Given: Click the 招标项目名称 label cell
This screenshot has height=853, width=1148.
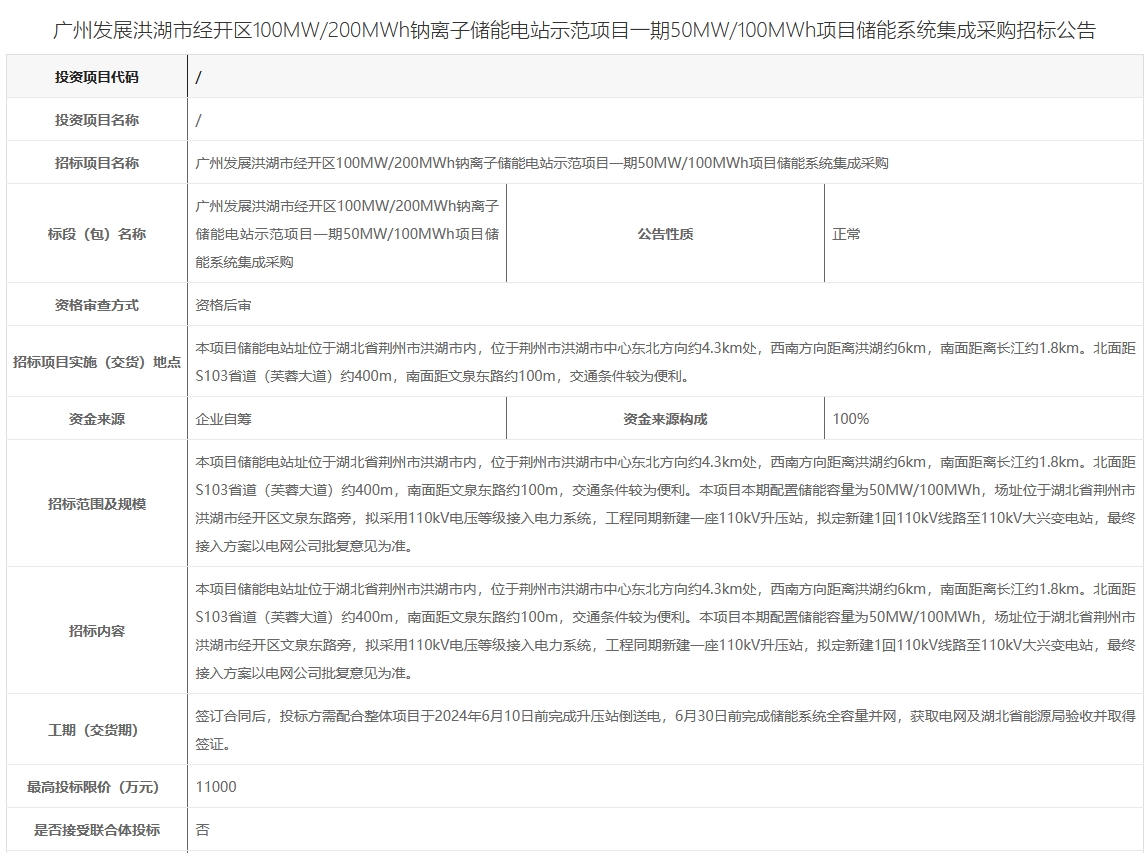Looking at the screenshot, I should 97,163.
